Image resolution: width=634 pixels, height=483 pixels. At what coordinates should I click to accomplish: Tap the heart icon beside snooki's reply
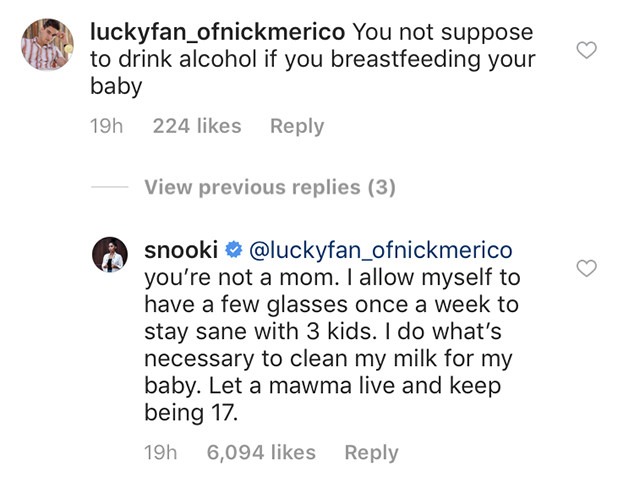click(586, 268)
